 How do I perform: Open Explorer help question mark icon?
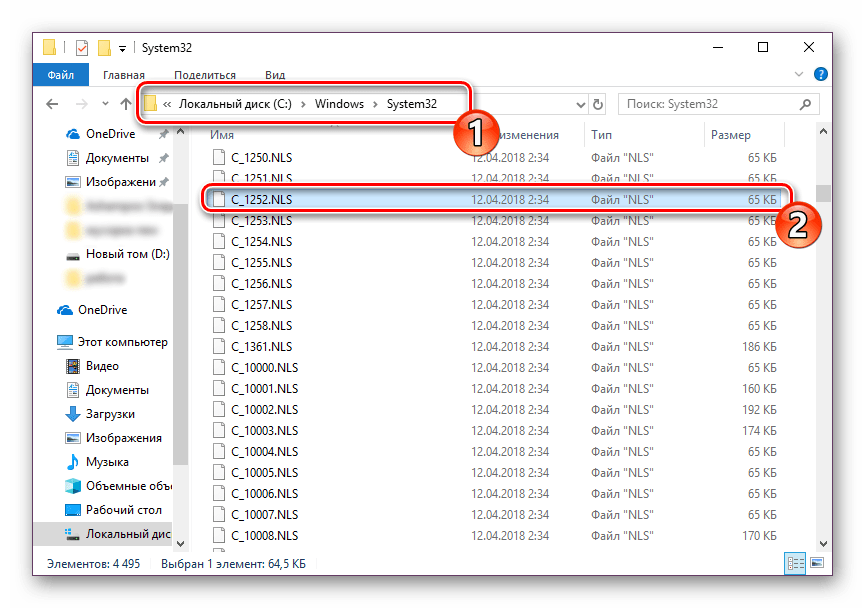[820, 74]
